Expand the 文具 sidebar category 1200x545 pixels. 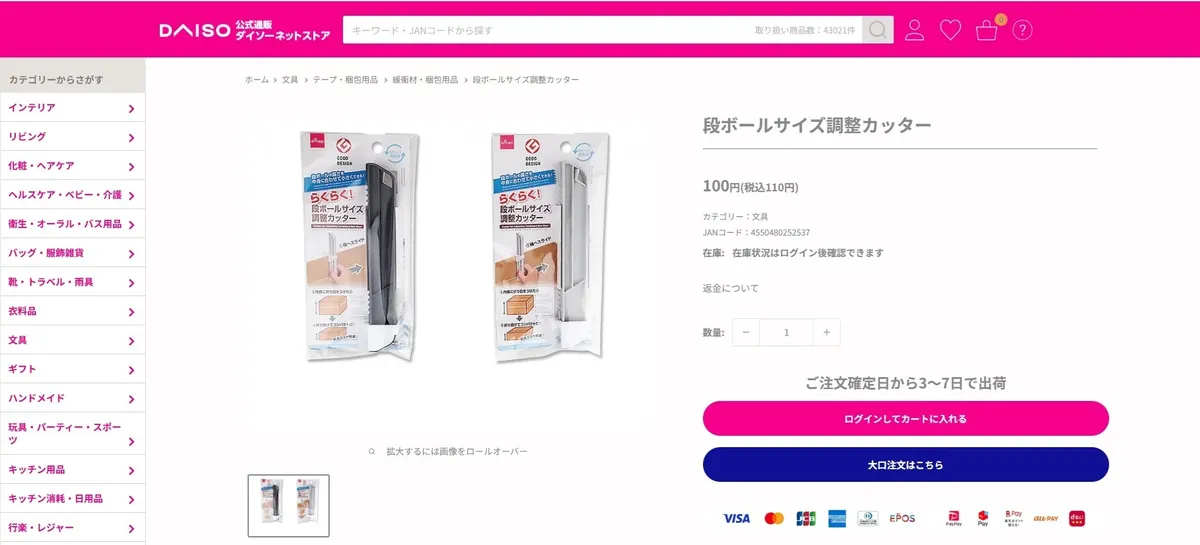(72, 340)
